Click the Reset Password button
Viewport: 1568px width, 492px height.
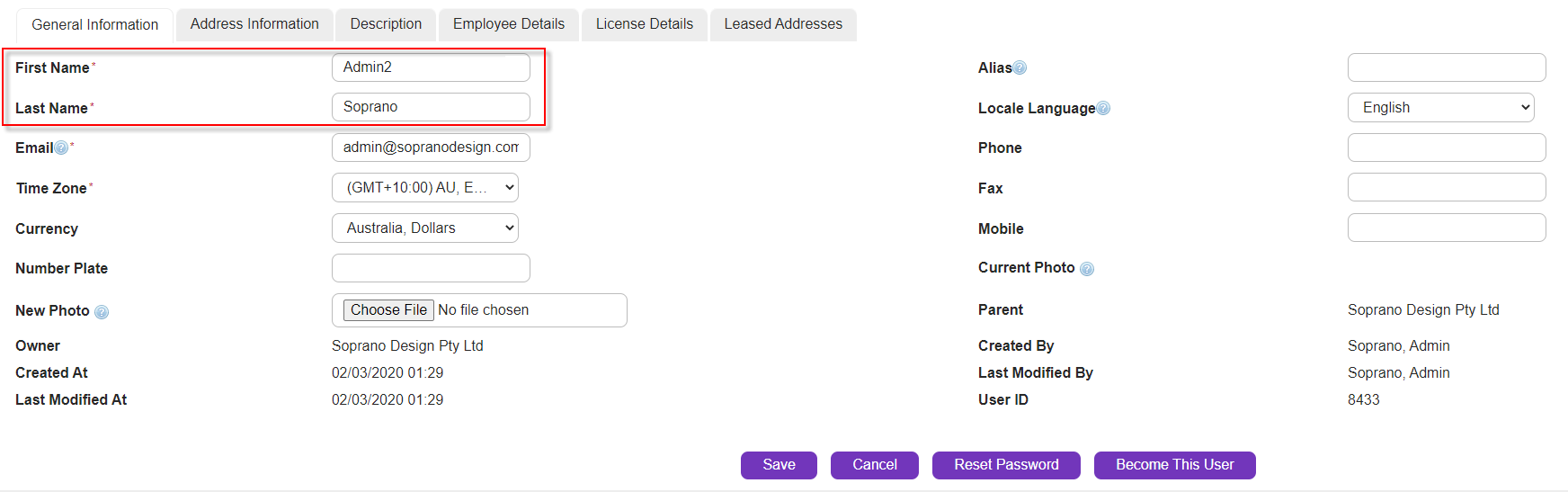tap(1006, 465)
